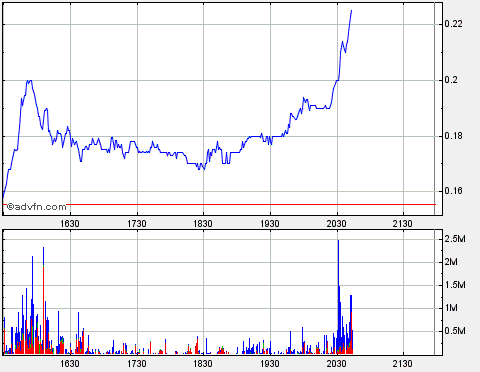This screenshot has height=372, width=480.
Task: Click the 1930 label under volume chart
Action: [270, 363]
